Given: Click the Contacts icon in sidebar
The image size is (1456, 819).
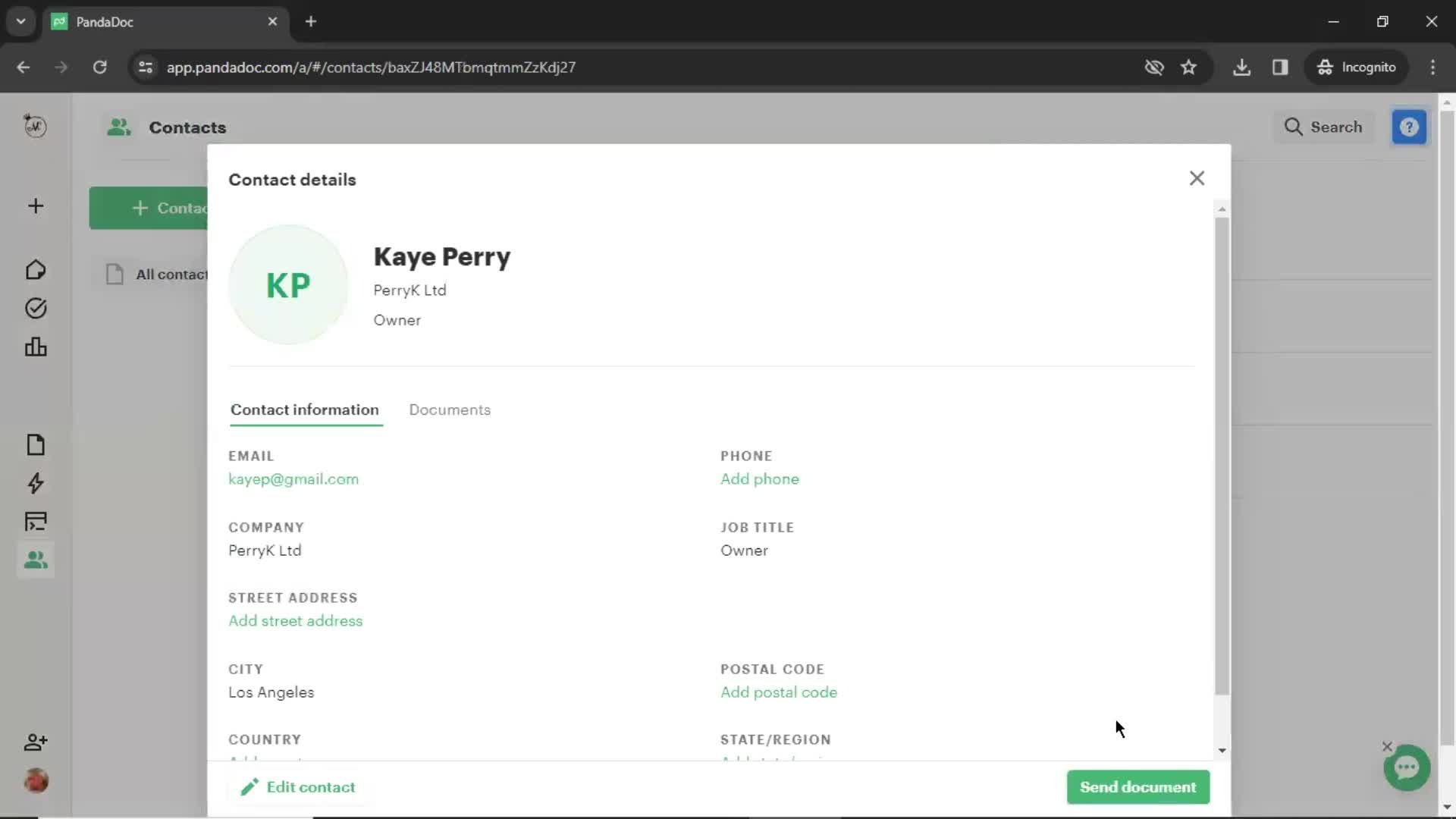Looking at the screenshot, I should 35,560.
